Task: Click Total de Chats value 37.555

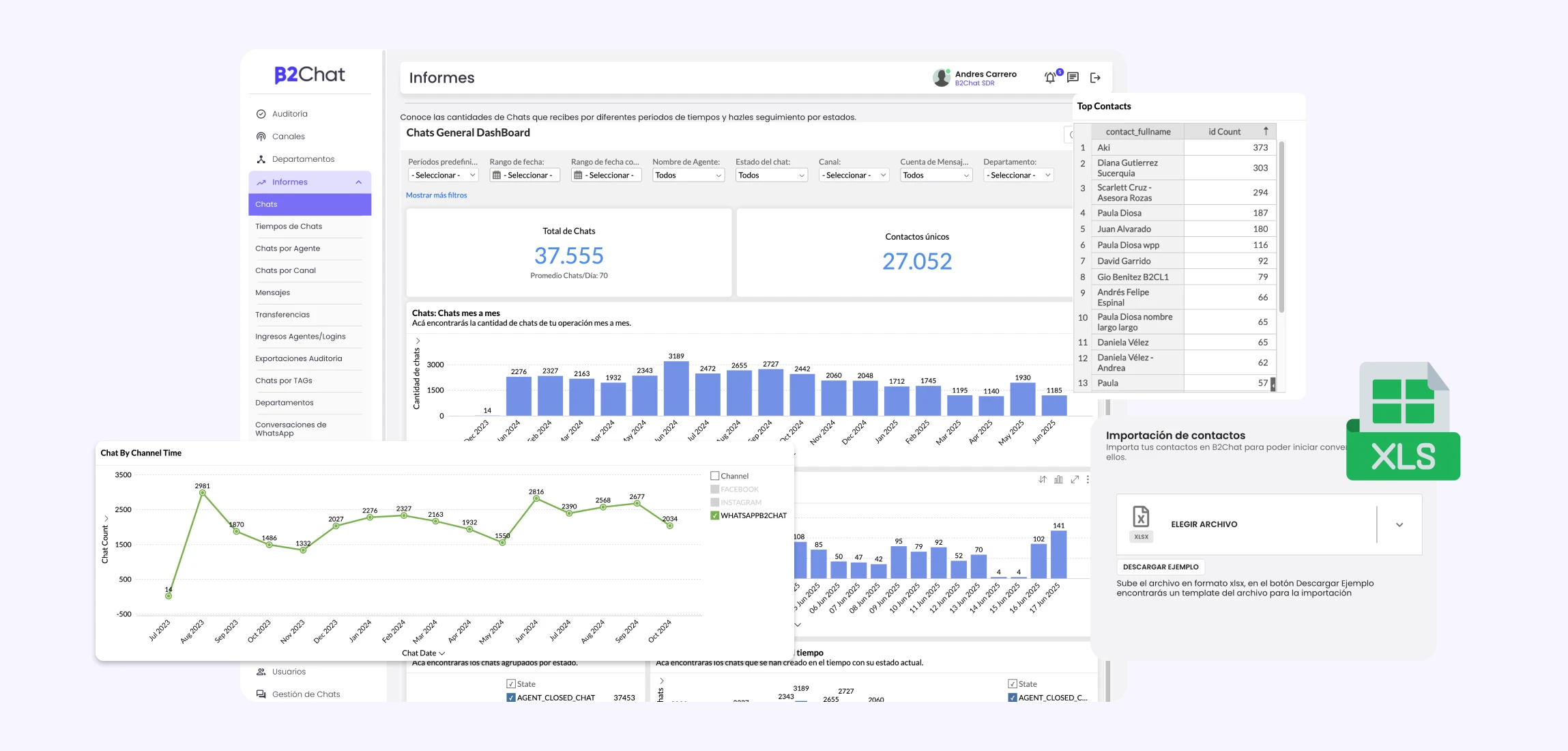Action: (569, 256)
